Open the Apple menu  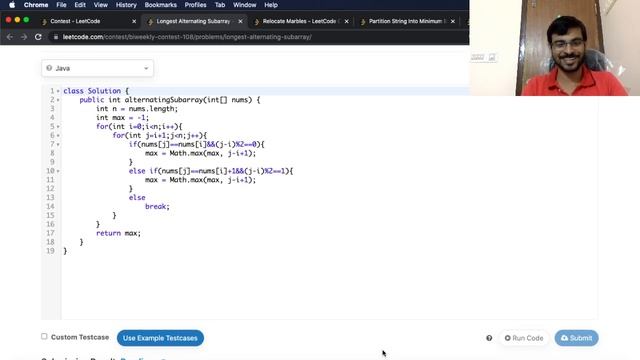click(12, 5)
